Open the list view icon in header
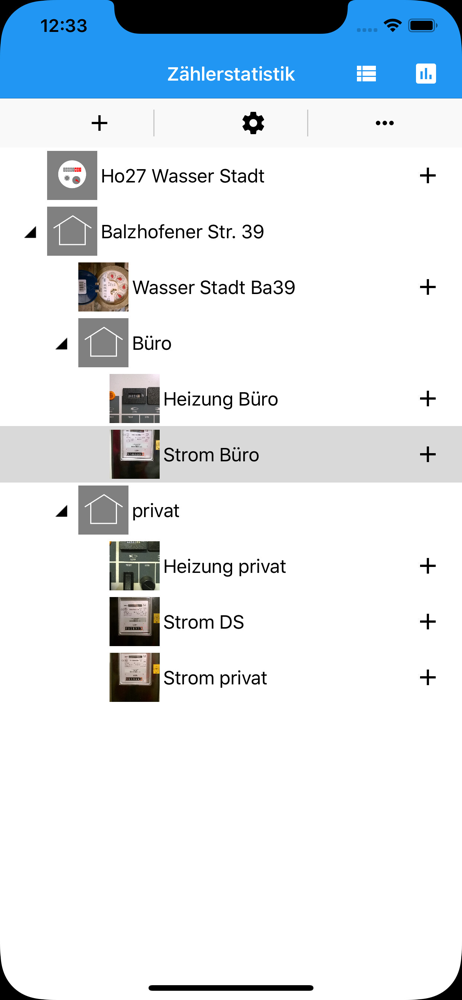462x1000 pixels. 366,74
